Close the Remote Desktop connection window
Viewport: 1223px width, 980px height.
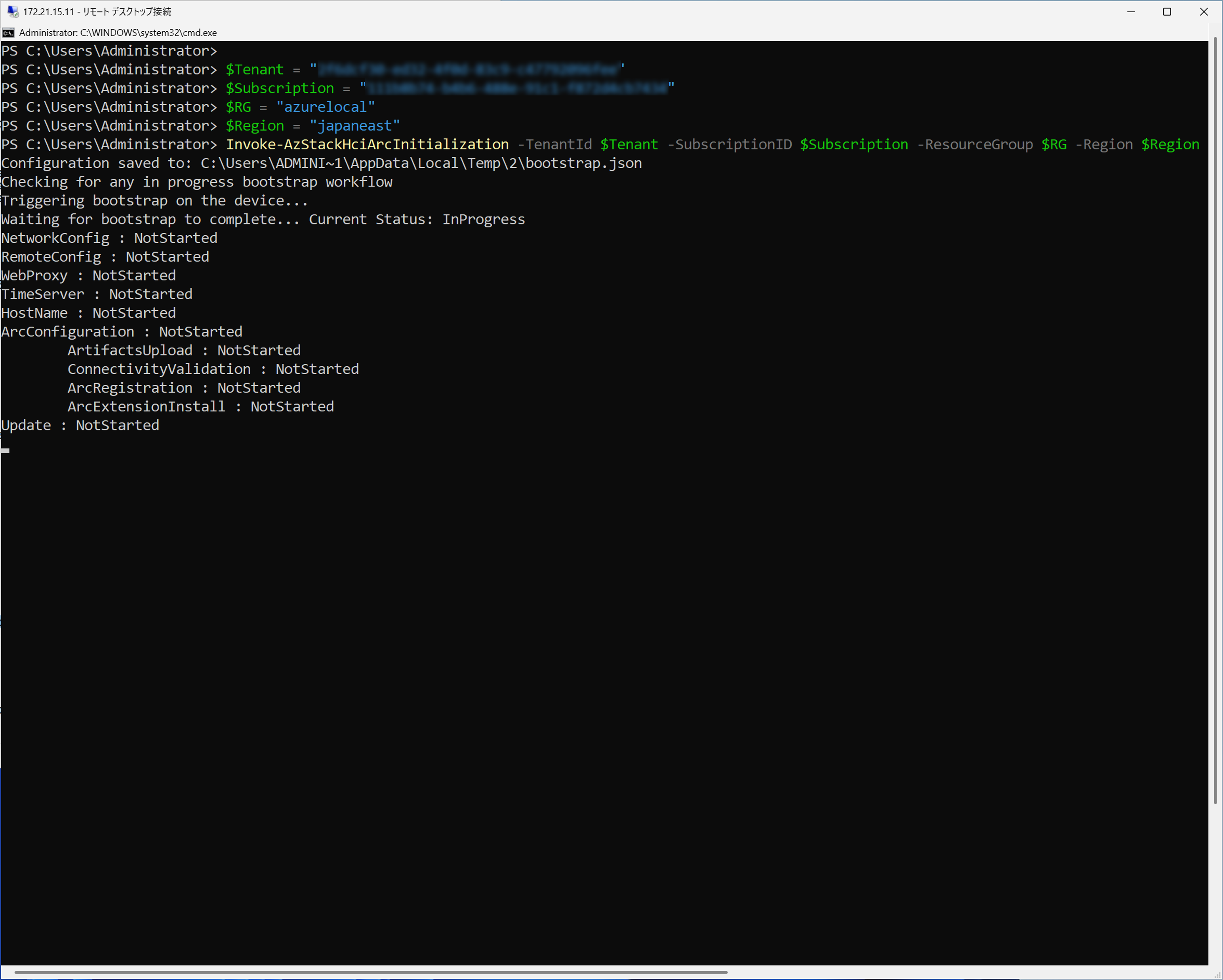pos(1203,11)
